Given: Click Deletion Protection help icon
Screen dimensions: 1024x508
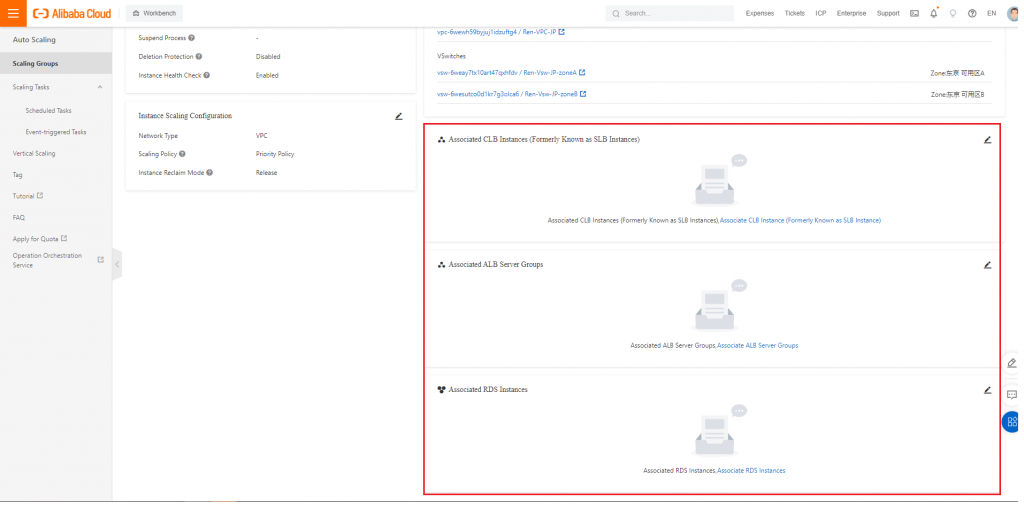Looking at the screenshot, I should point(199,57).
